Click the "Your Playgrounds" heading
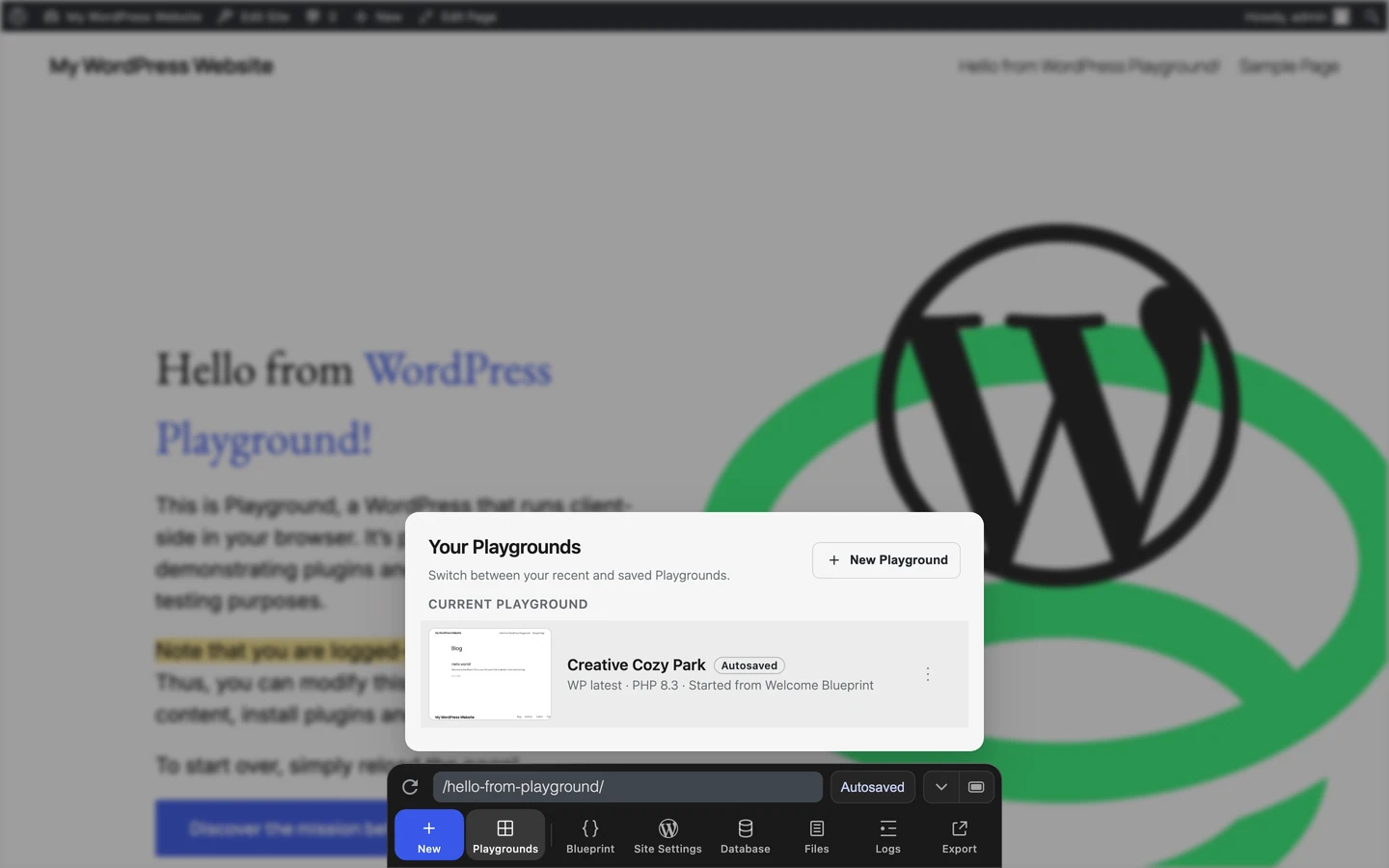This screenshot has height=868, width=1389. pos(504,547)
